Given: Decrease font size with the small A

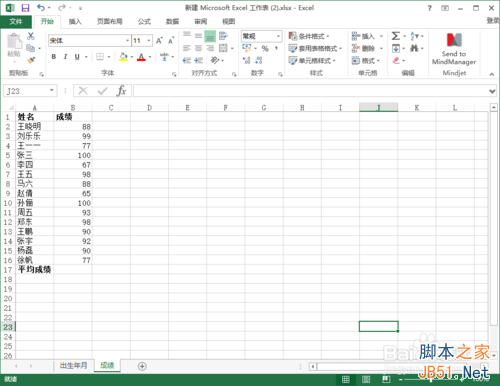Looking at the screenshot, I should (x=171, y=41).
